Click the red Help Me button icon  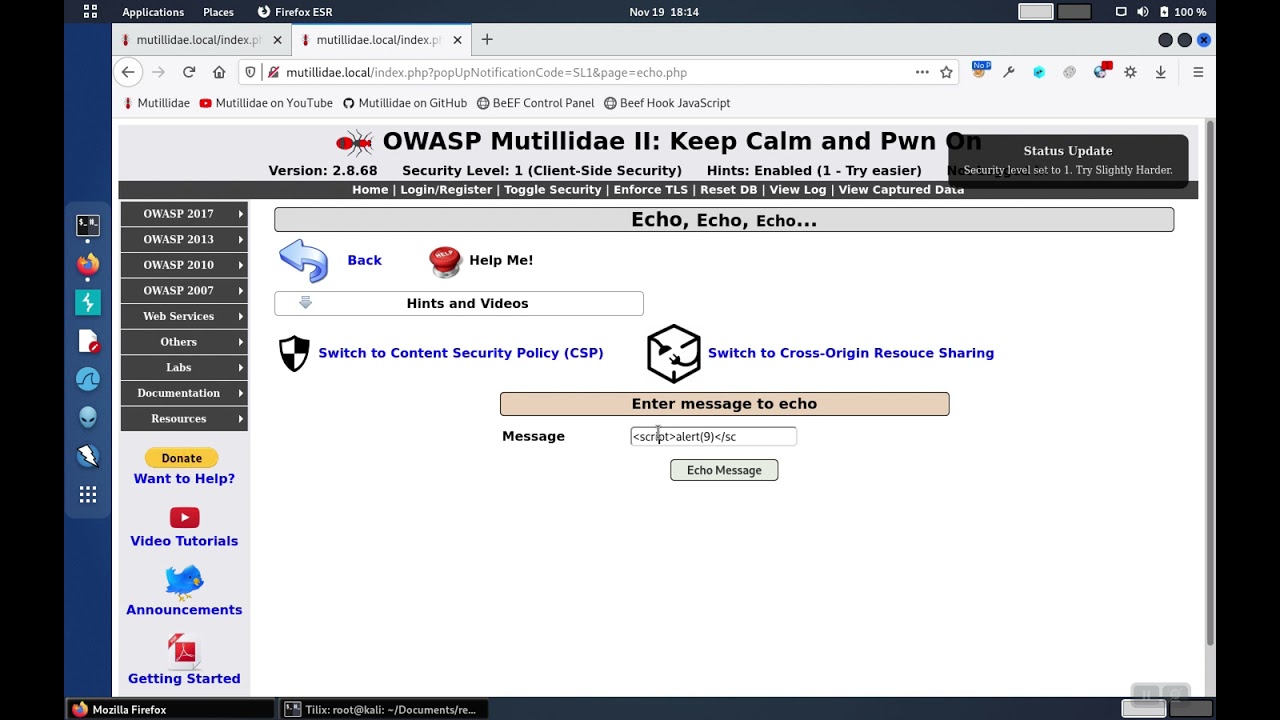point(445,261)
